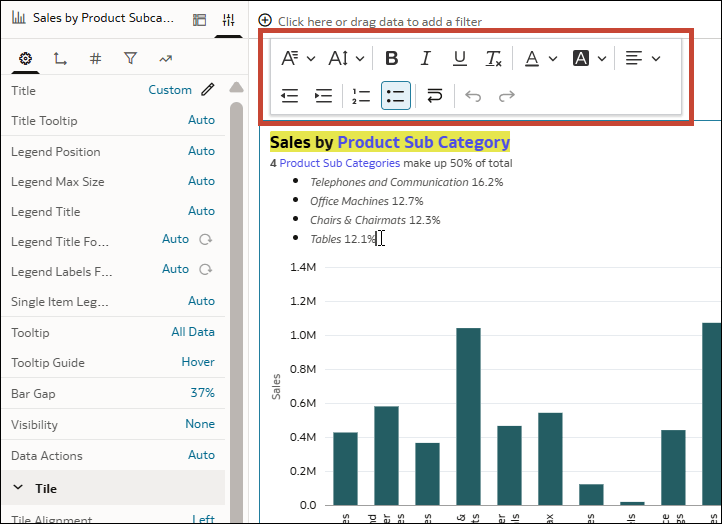Increase indent of the text
This screenshot has height=524, width=722.
click(x=323, y=96)
